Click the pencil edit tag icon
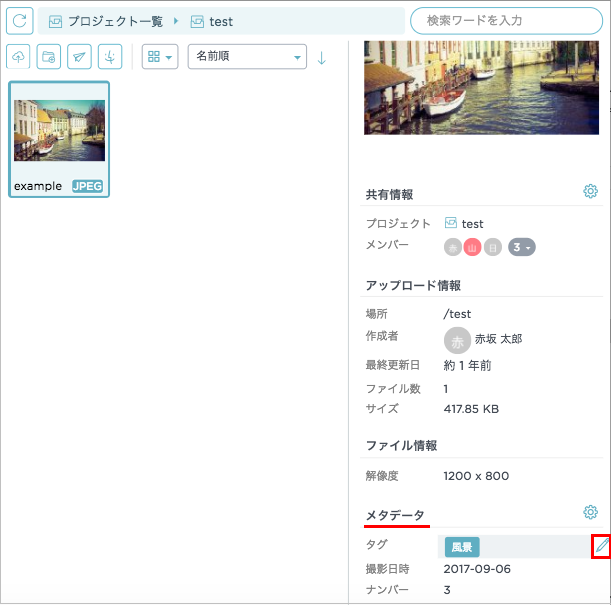Image resolution: width=611 pixels, height=605 pixels. [x=602, y=547]
